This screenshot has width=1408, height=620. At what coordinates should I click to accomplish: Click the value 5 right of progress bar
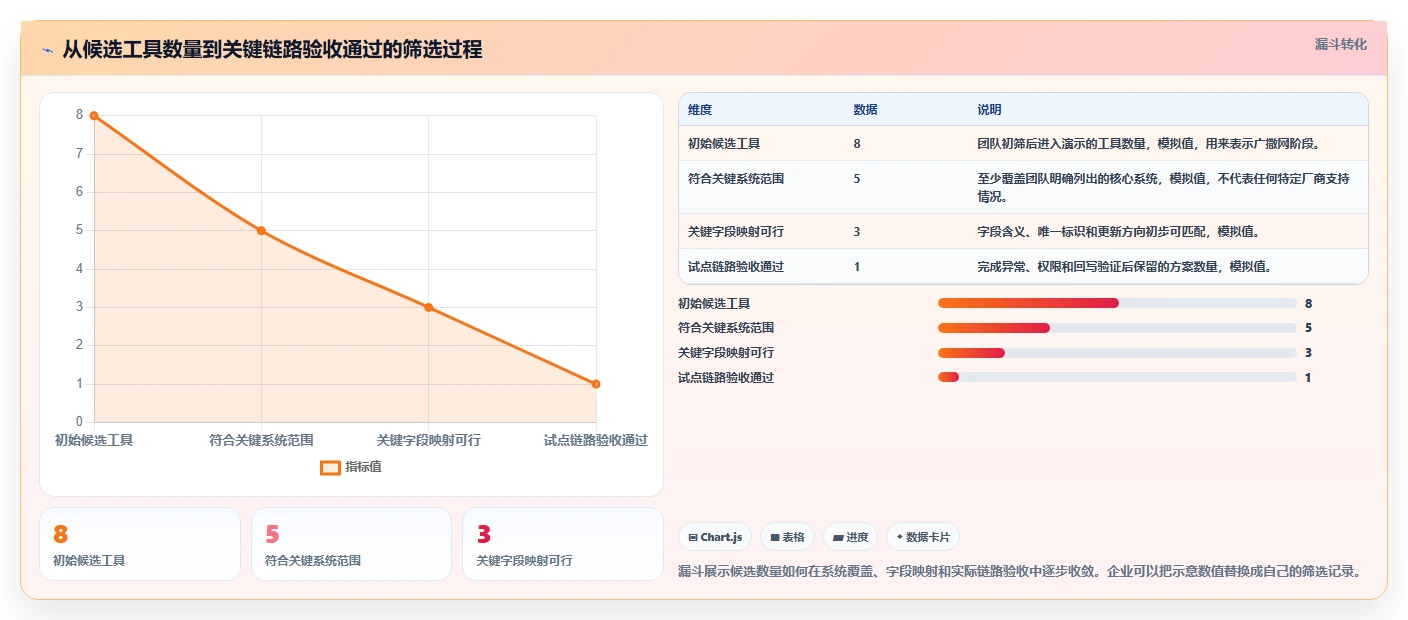[1308, 328]
